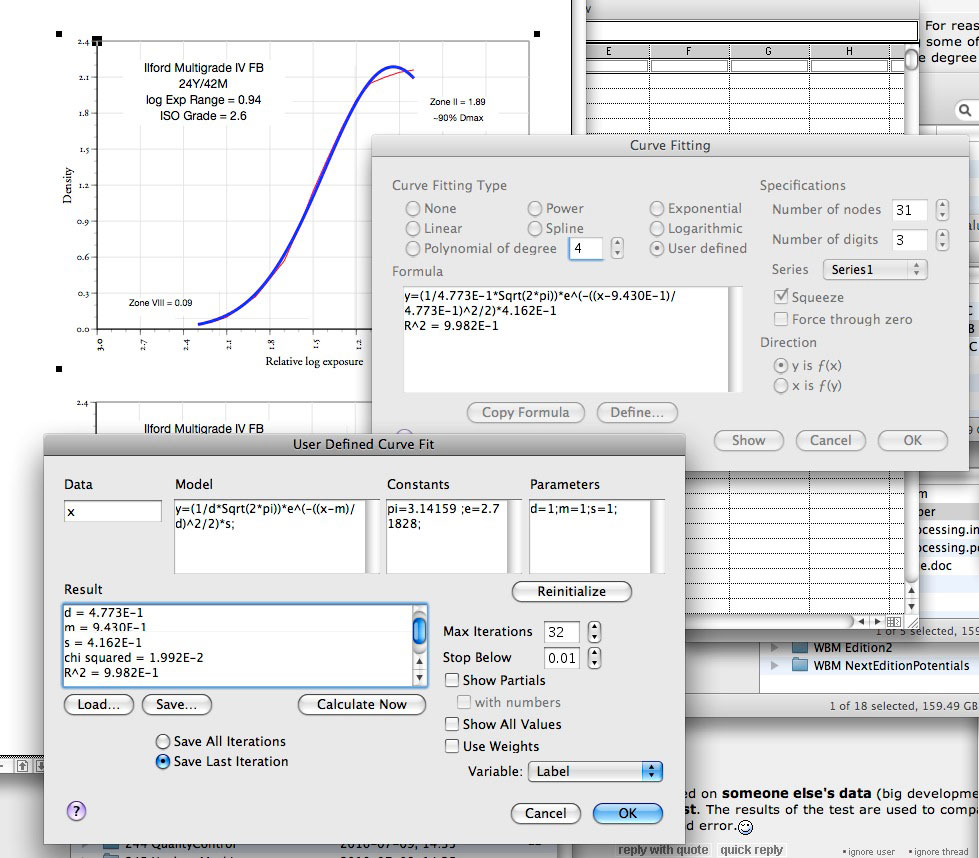The width and height of the screenshot is (979, 858).
Task: Click the reply with quote link
Action: [663, 850]
